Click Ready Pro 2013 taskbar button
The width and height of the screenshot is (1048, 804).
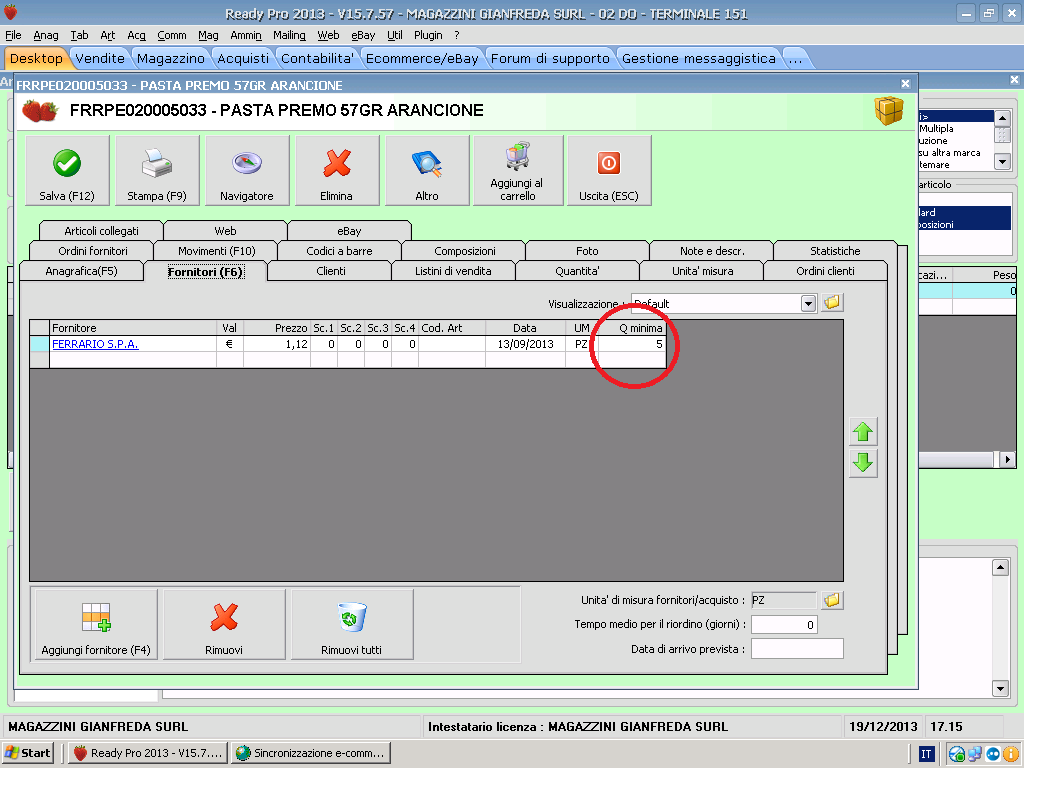click(x=148, y=753)
